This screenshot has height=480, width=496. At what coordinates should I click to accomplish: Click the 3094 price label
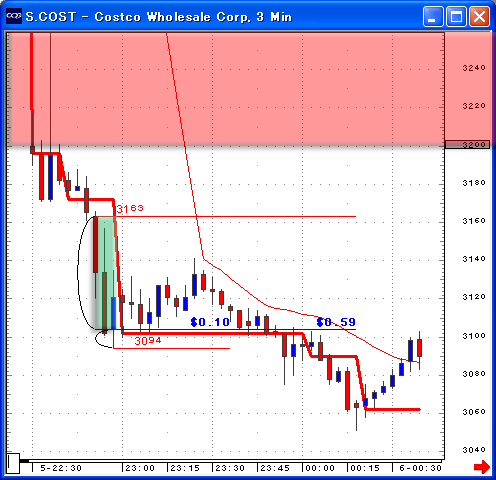click(148, 341)
